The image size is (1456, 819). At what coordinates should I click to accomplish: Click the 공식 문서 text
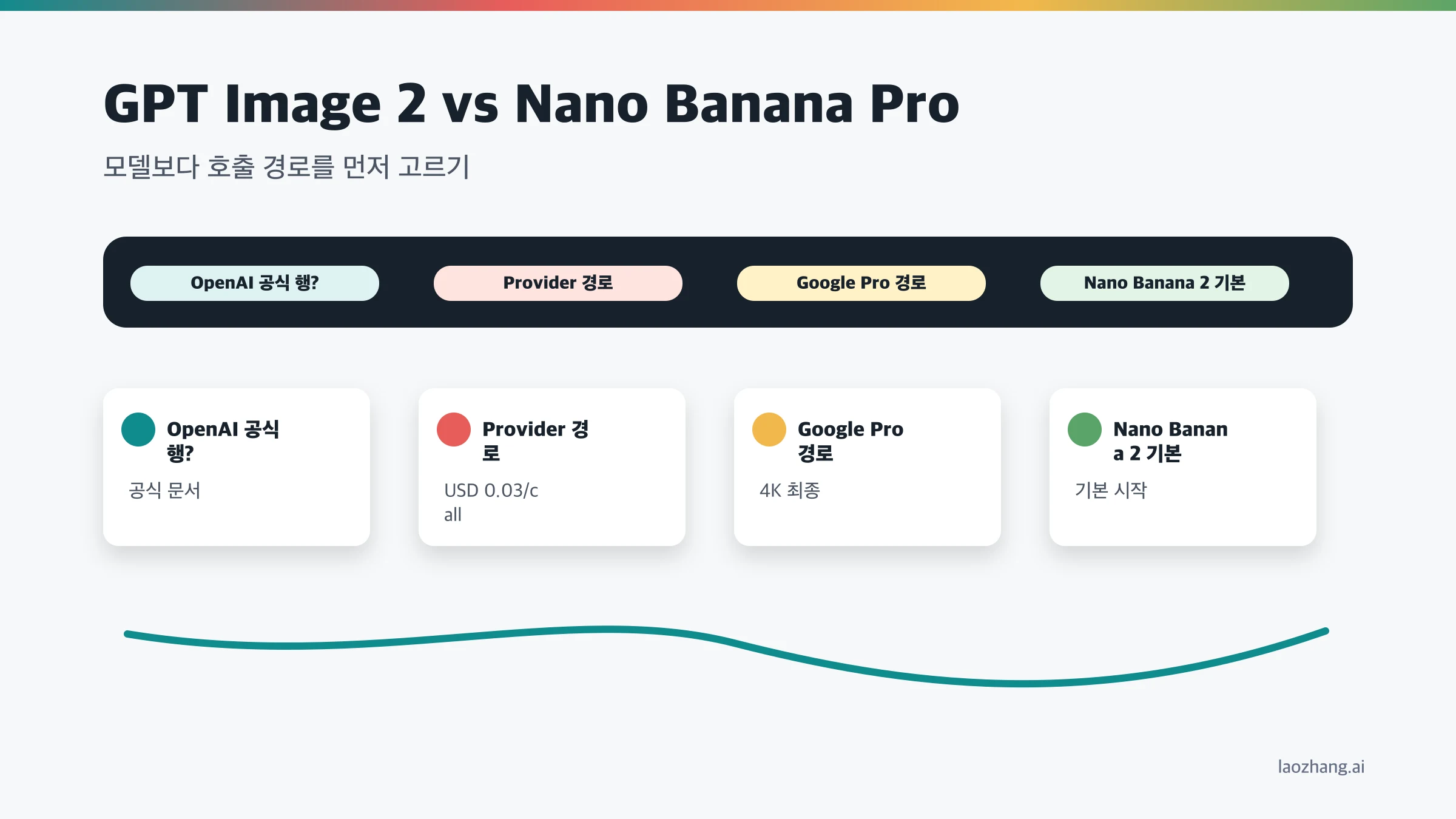coord(164,490)
